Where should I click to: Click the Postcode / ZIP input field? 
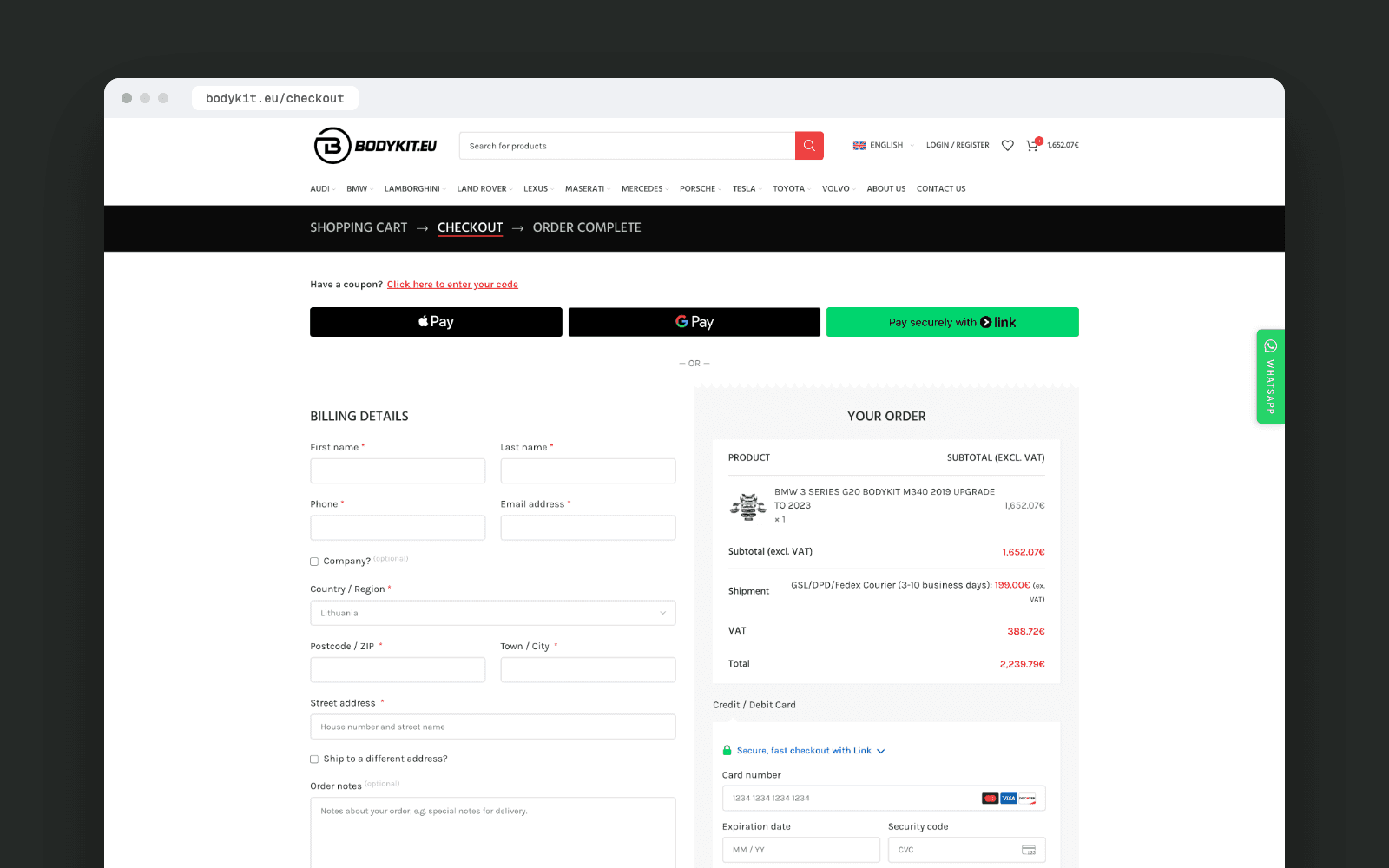[x=398, y=670]
